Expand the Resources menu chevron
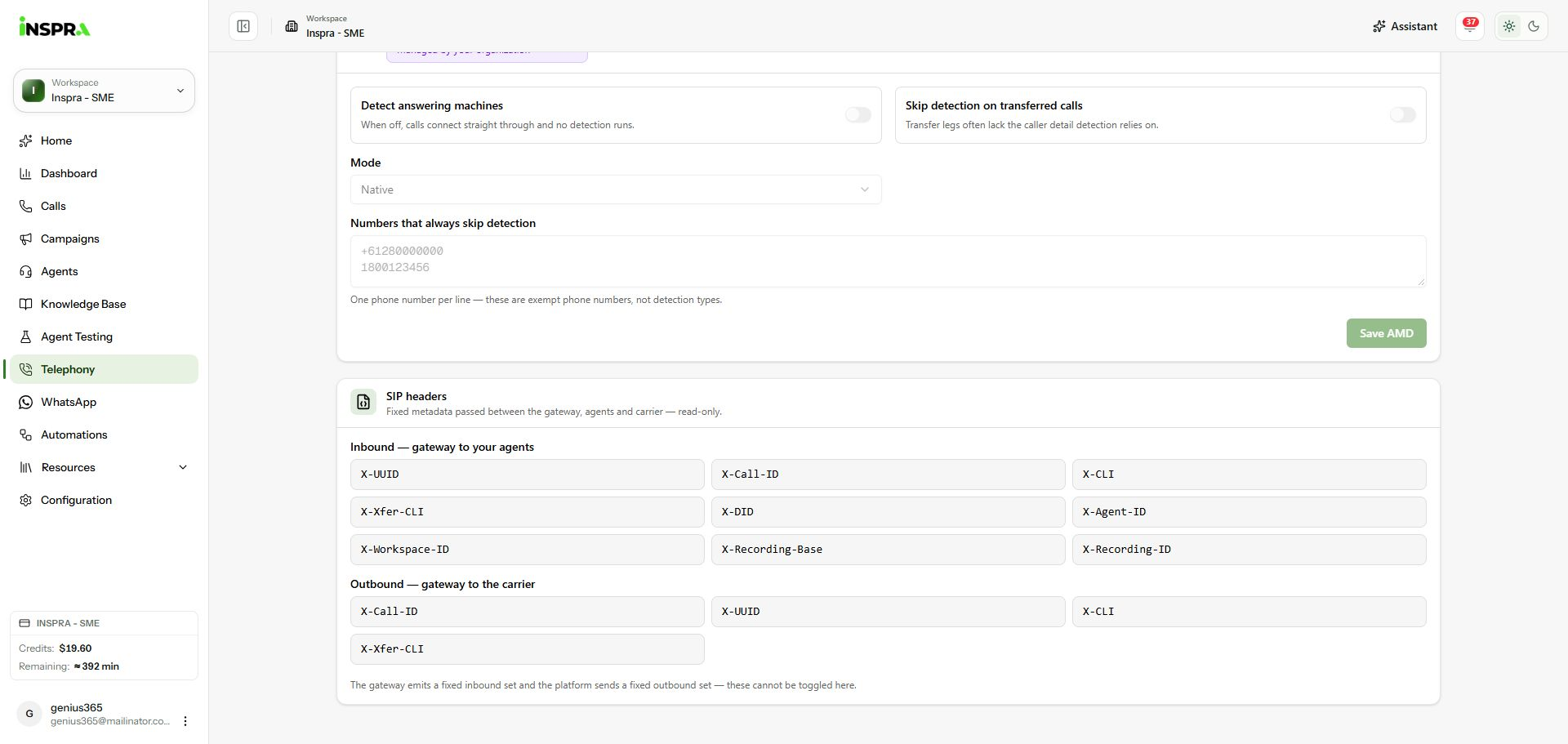Viewport: 1568px width, 744px height. (x=183, y=467)
